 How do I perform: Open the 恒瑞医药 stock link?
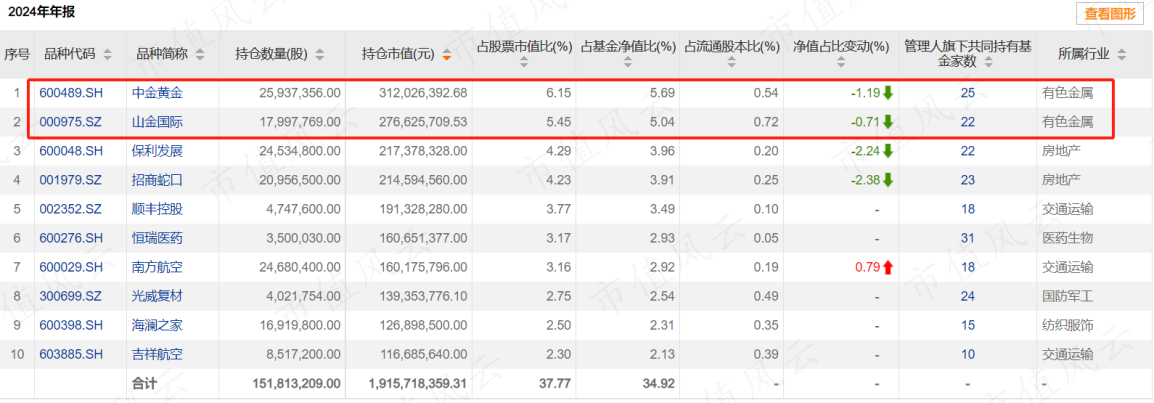pyautogui.click(x=157, y=238)
